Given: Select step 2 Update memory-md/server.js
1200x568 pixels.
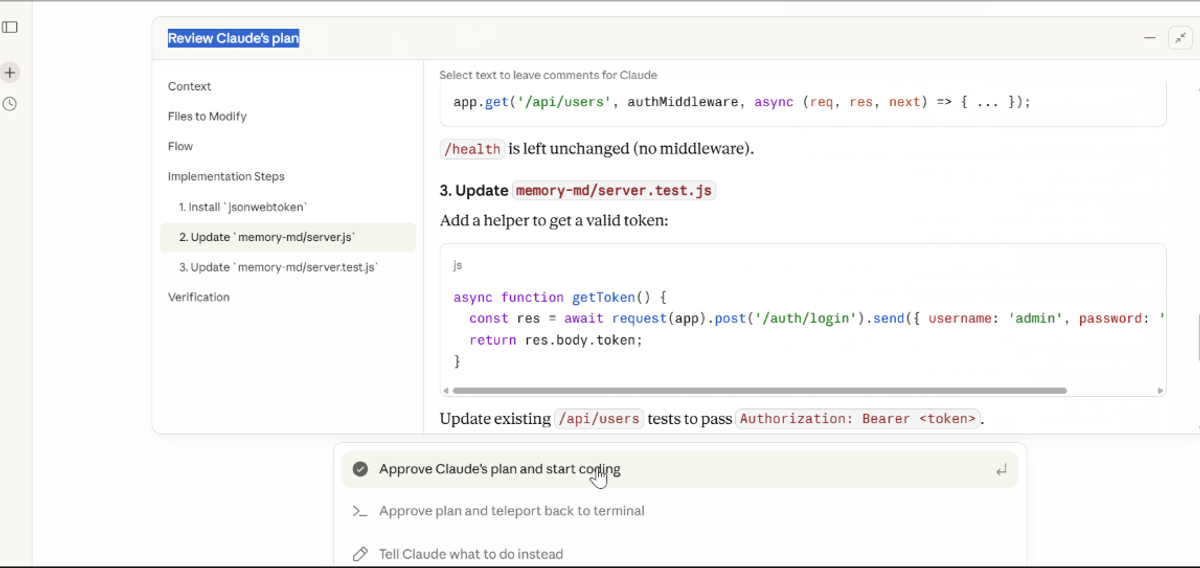Looking at the screenshot, I should [x=288, y=237].
